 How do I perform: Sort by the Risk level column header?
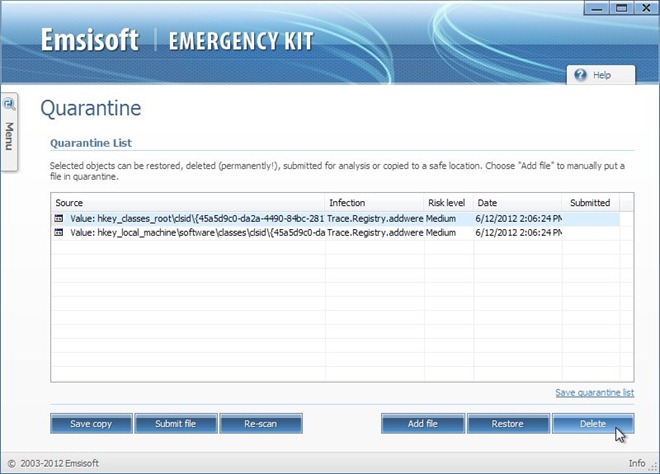point(449,202)
